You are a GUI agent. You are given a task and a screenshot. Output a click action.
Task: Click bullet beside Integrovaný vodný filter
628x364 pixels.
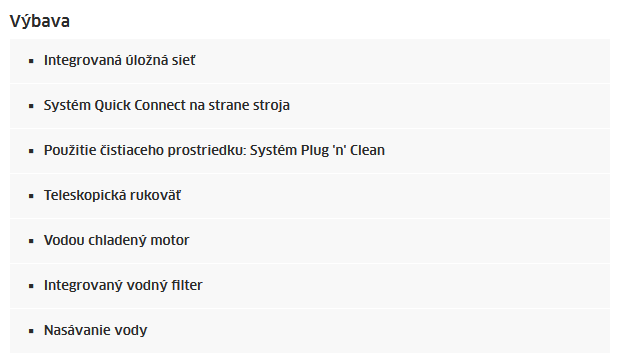[31, 286]
